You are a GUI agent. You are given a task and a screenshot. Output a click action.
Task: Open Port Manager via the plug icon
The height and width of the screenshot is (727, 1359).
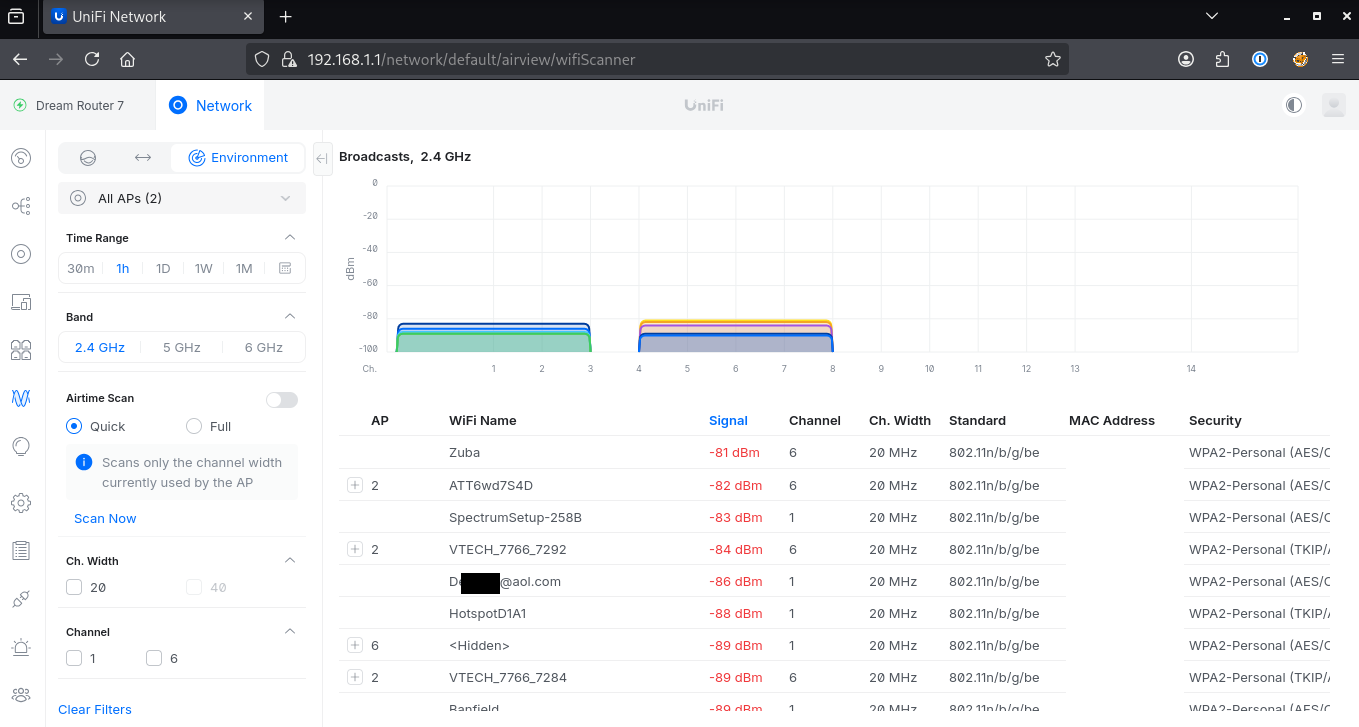tap(20, 598)
